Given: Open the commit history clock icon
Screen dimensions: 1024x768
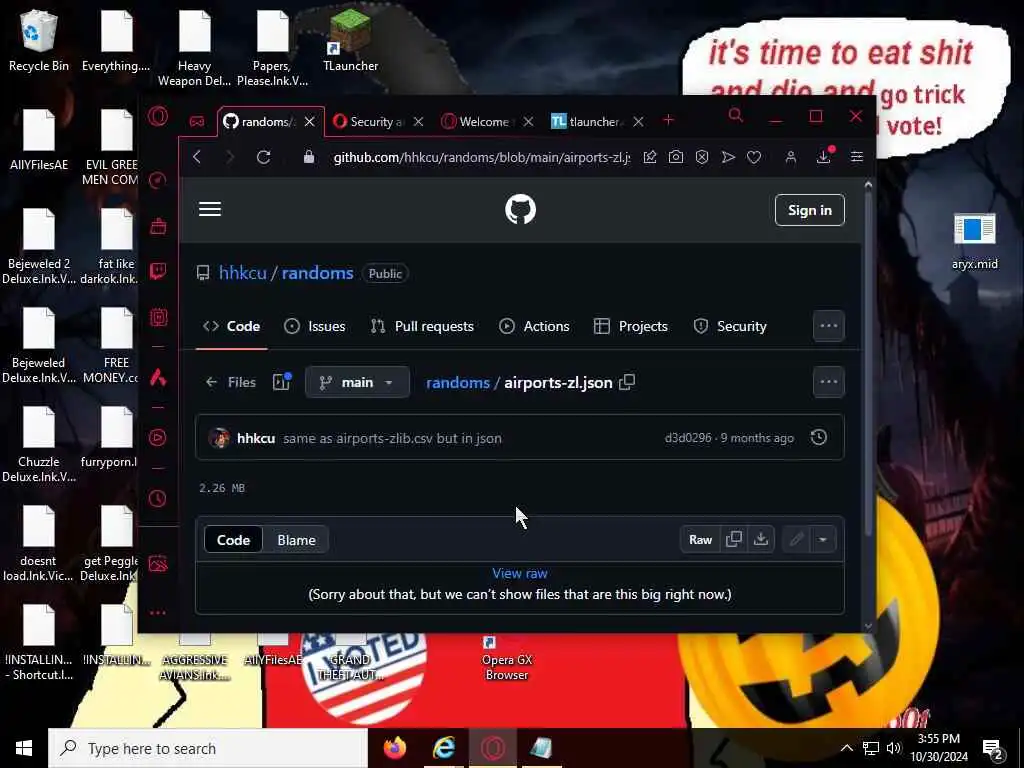Looking at the screenshot, I should click(x=819, y=438).
